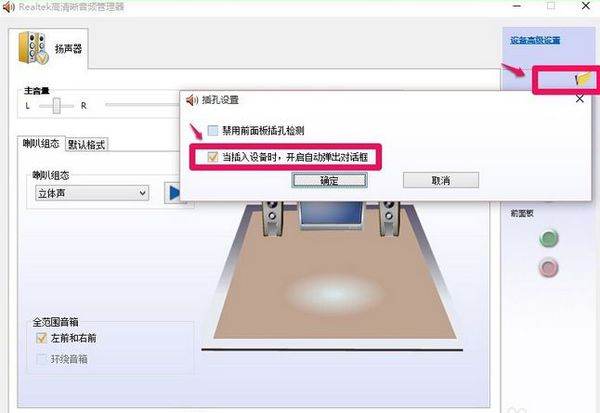Click the monitor in the room view
600x413 pixels.
point(331,215)
